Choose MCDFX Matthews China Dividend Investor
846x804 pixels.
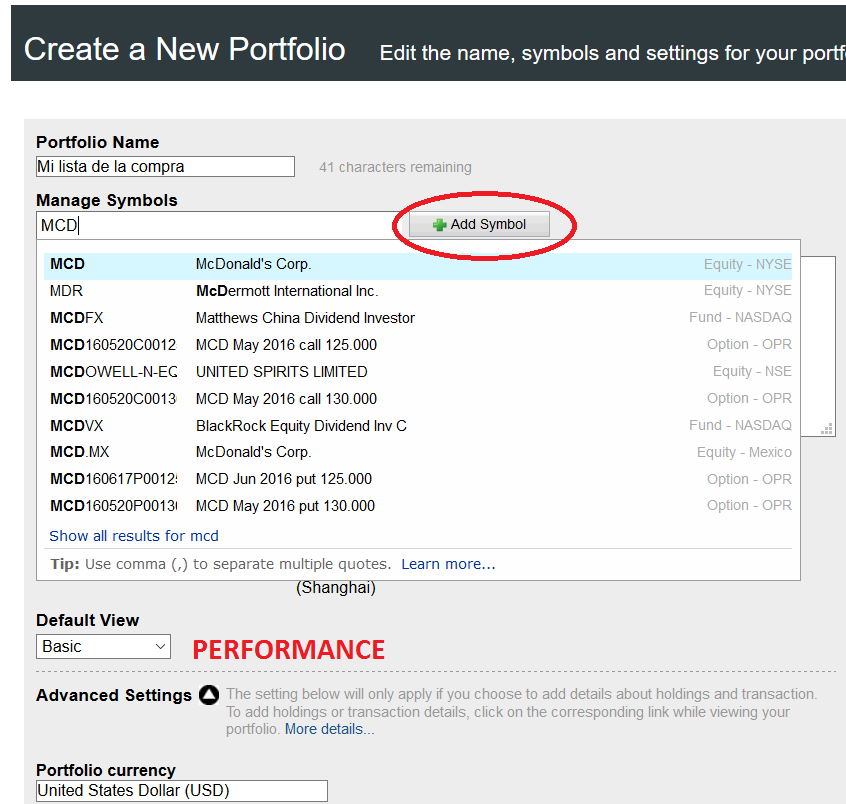[x=420, y=318]
